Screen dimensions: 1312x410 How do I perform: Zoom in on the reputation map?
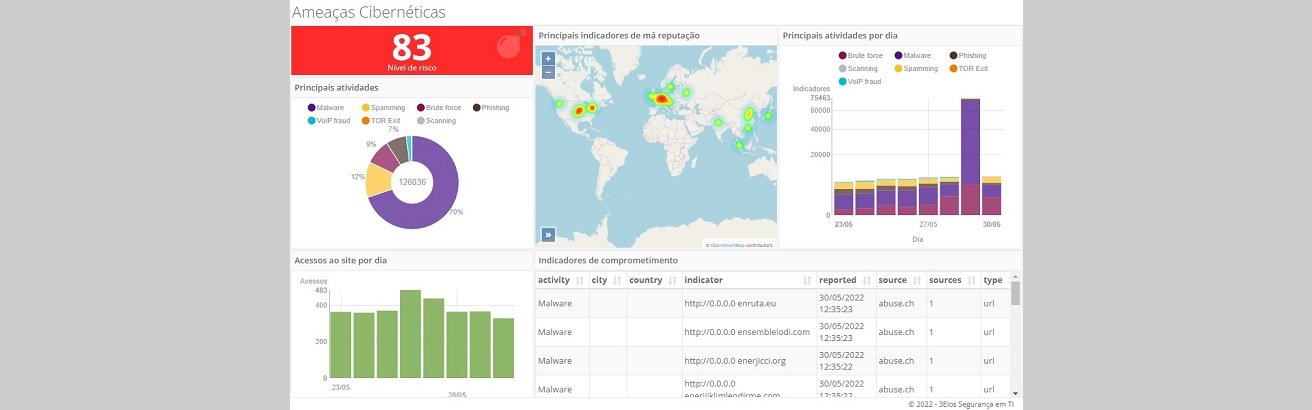pyautogui.click(x=548, y=59)
